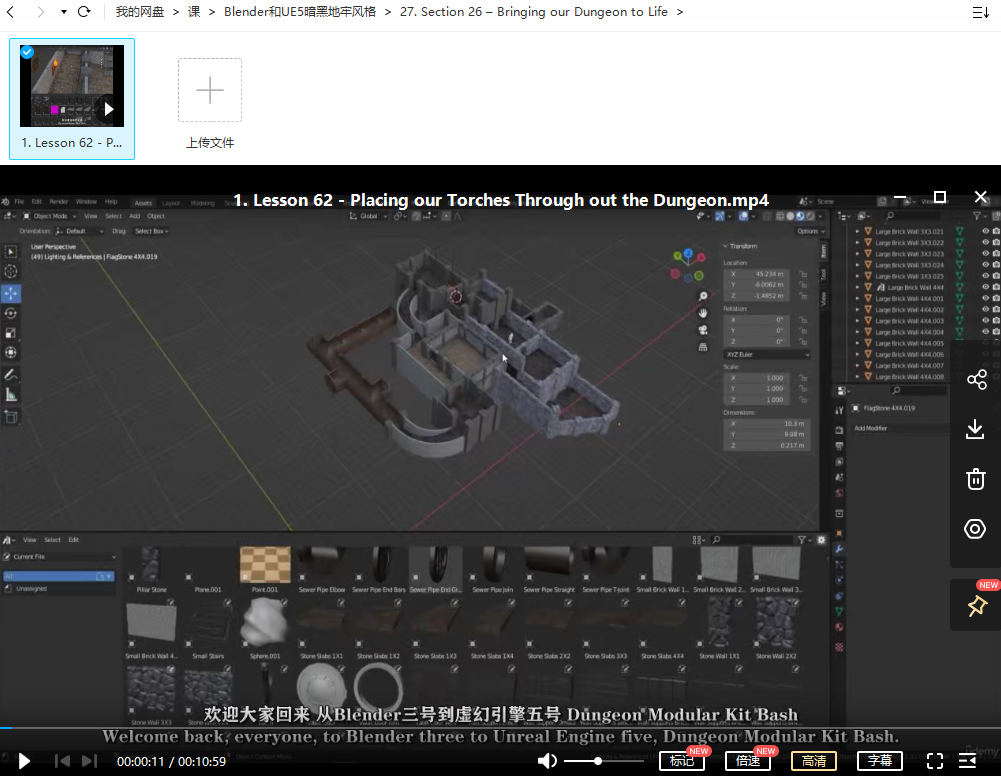Screen dimensions: 1001x776
Task: Download the video using the download icon
Action: pyautogui.click(x=976, y=429)
